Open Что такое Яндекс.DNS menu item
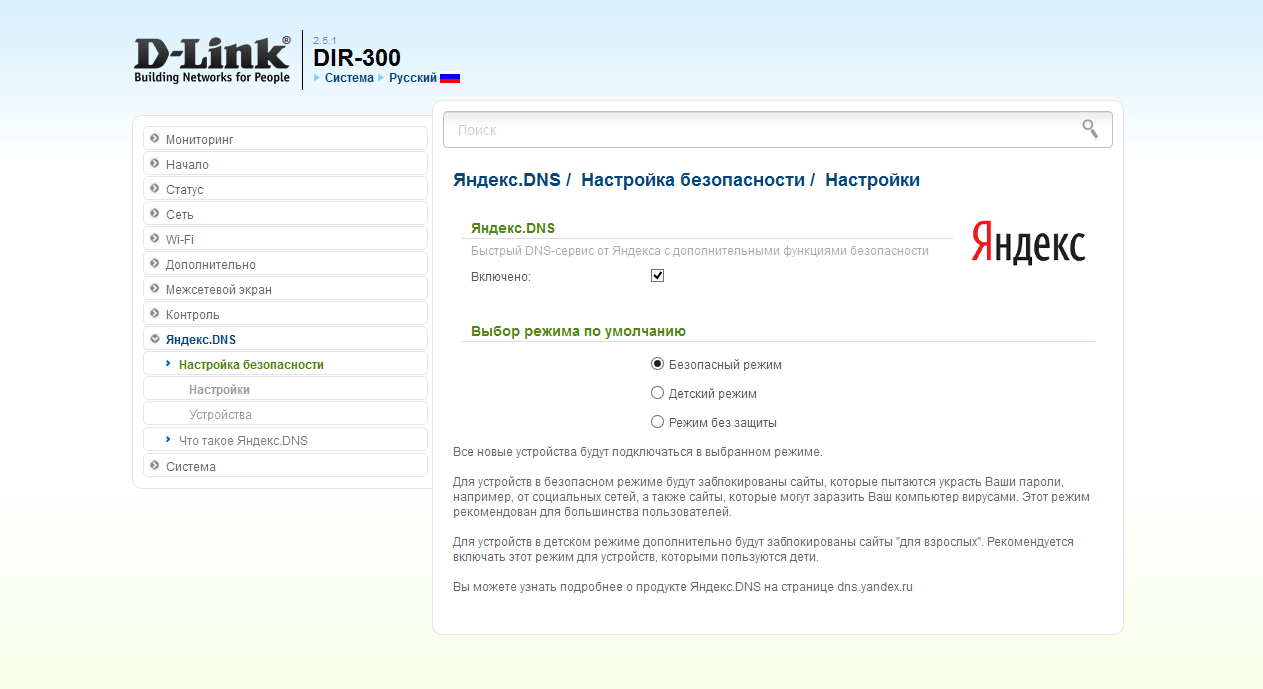The width and height of the screenshot is (1263, 689). click(243, 440)
